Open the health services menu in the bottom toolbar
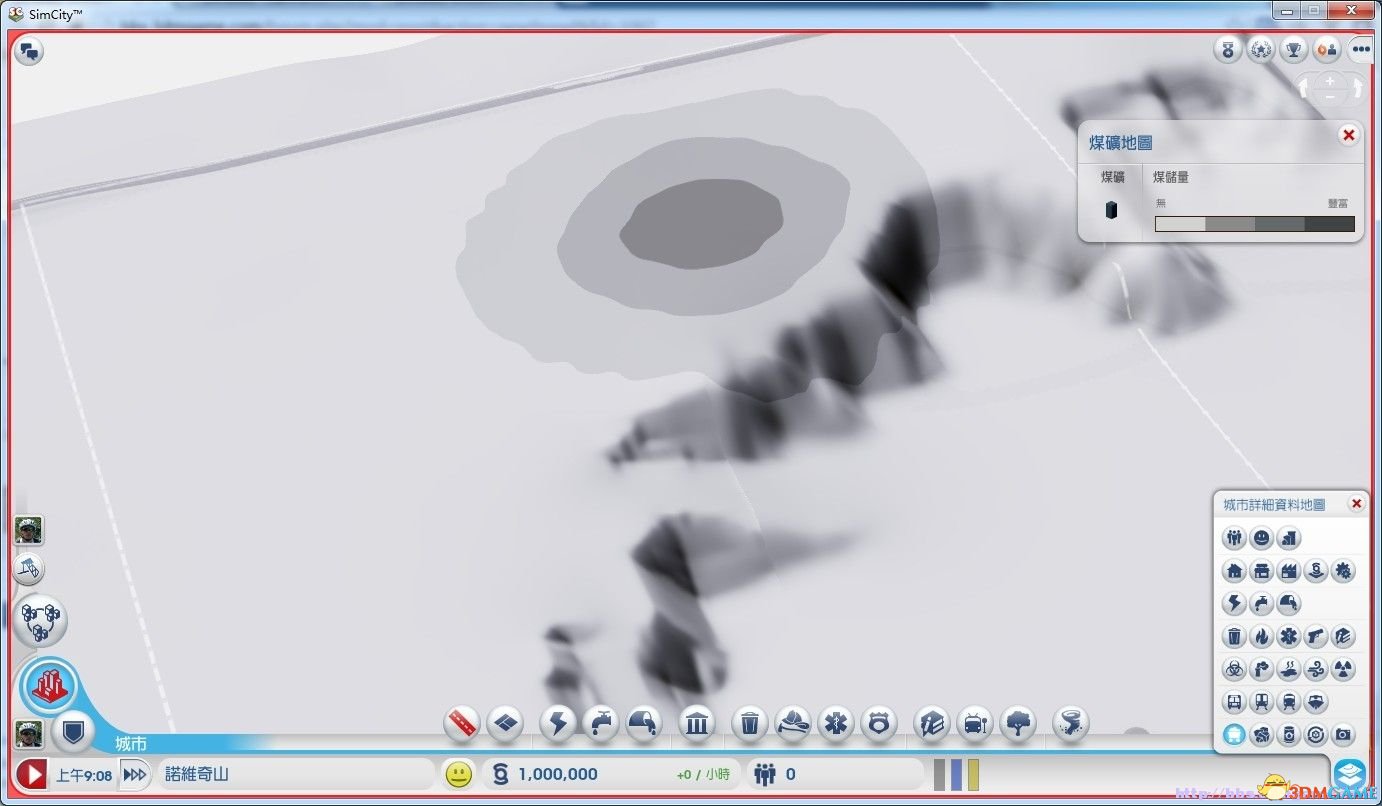This screenshot has width=1382, height=806. 836,722
